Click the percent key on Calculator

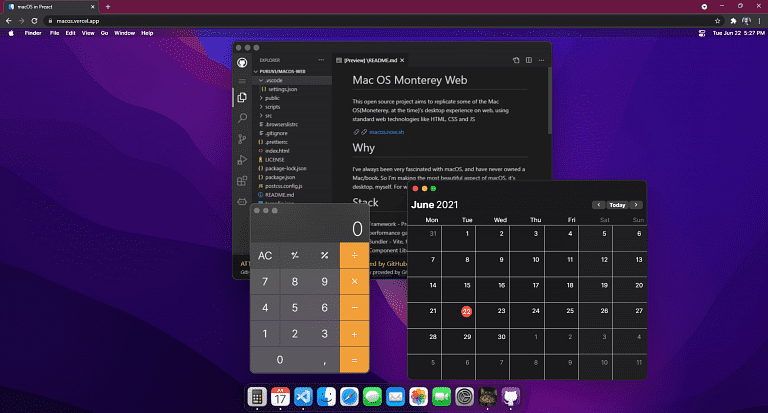point(324,255)
